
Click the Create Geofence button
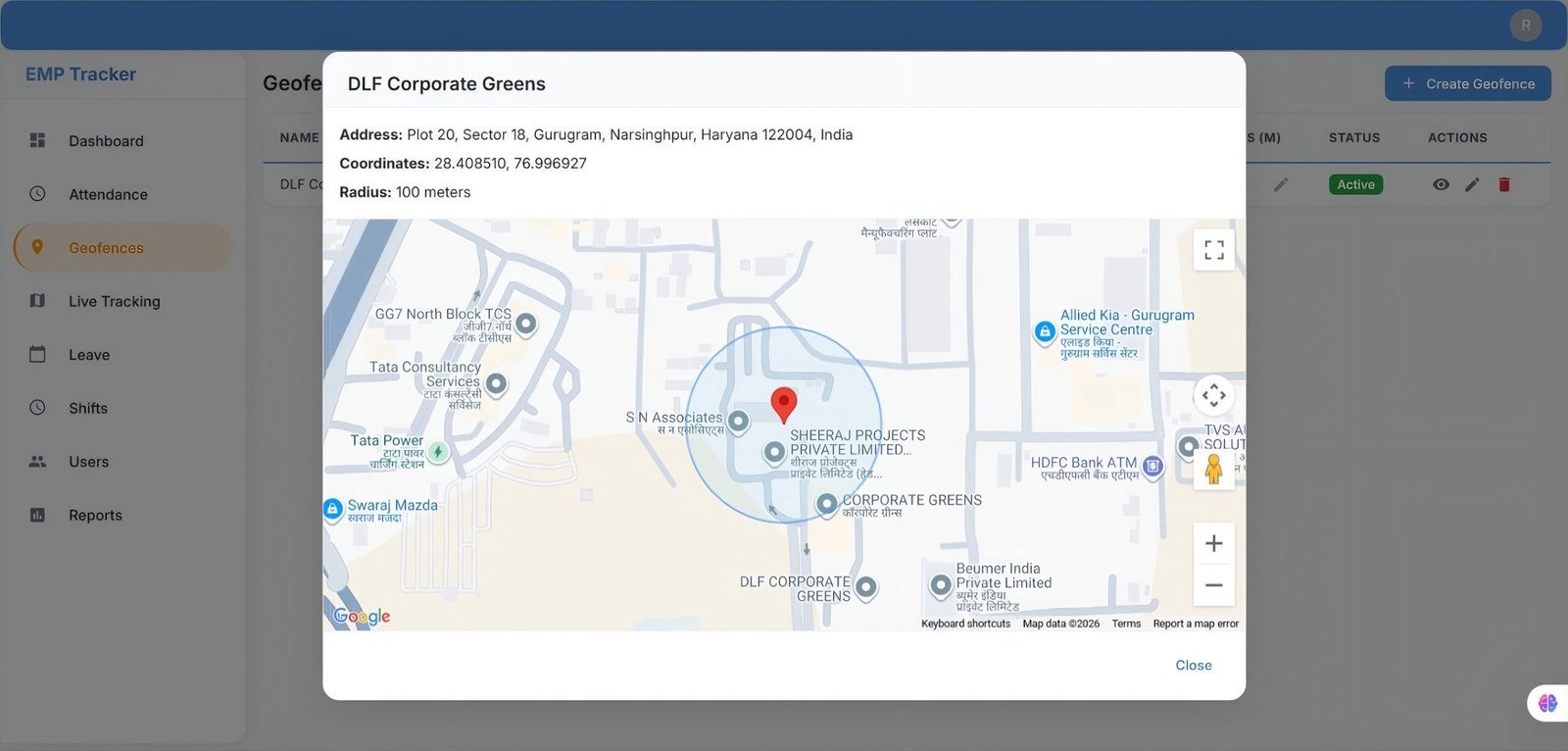tap(1467, 83)
